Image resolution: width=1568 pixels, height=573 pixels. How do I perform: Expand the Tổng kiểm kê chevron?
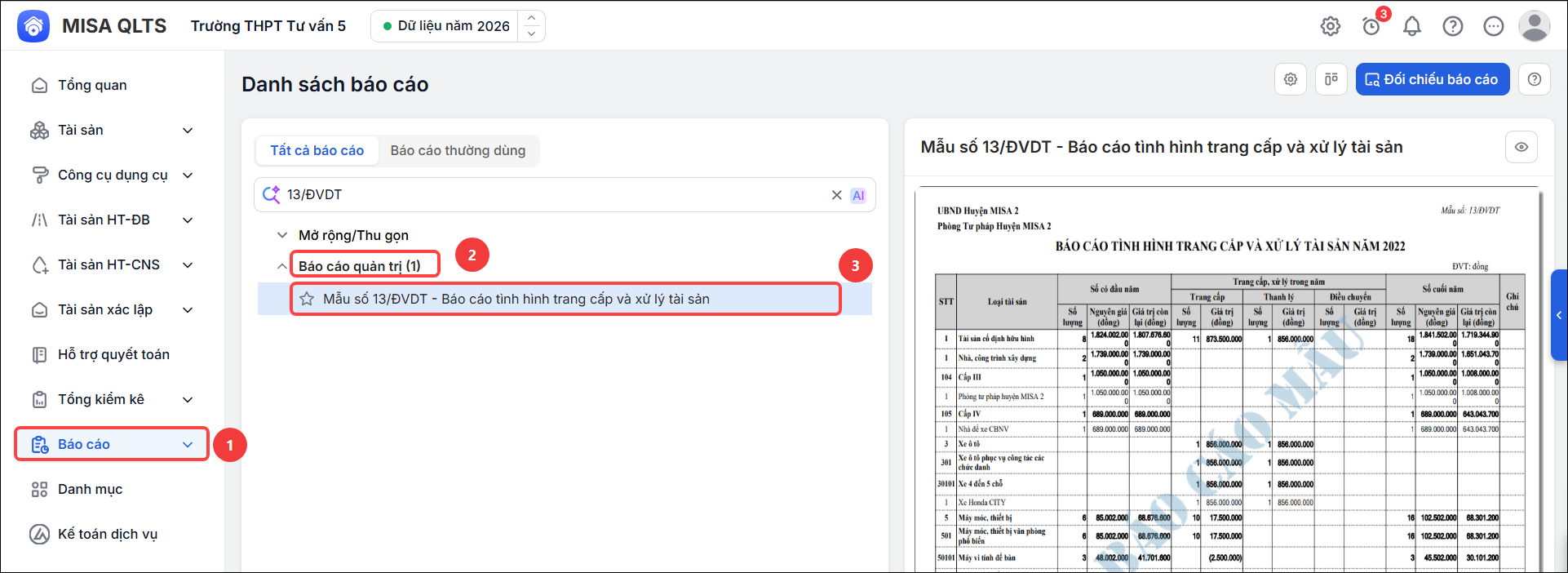188,400
